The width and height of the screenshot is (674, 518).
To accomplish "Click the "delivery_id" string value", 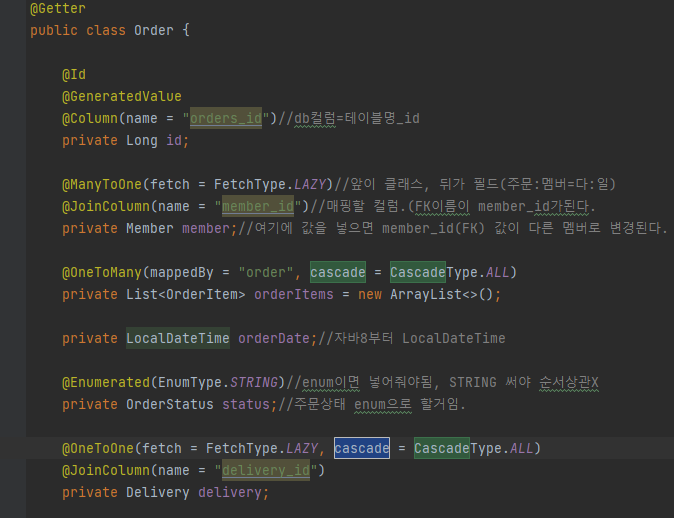I will pyautogui.click(x=266, y=470).
